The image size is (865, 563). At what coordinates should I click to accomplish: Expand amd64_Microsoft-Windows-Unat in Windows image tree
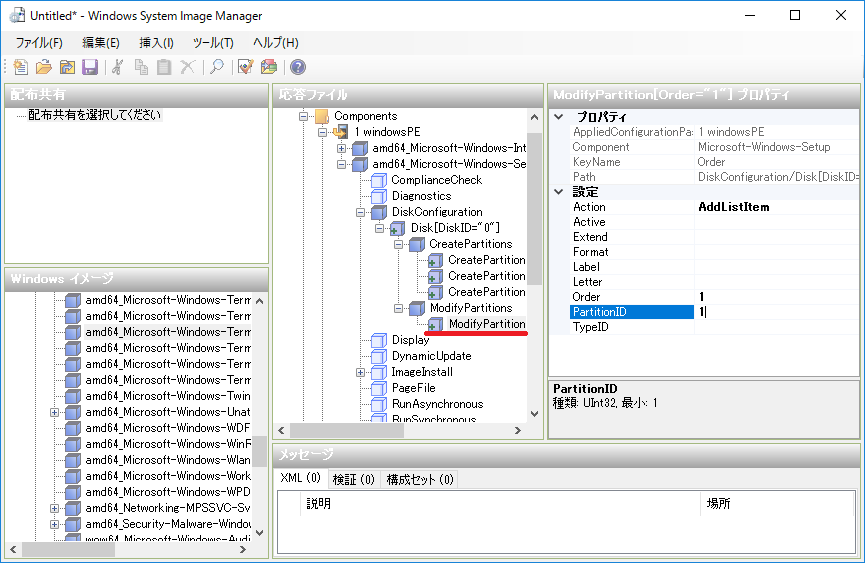point(54,412)
